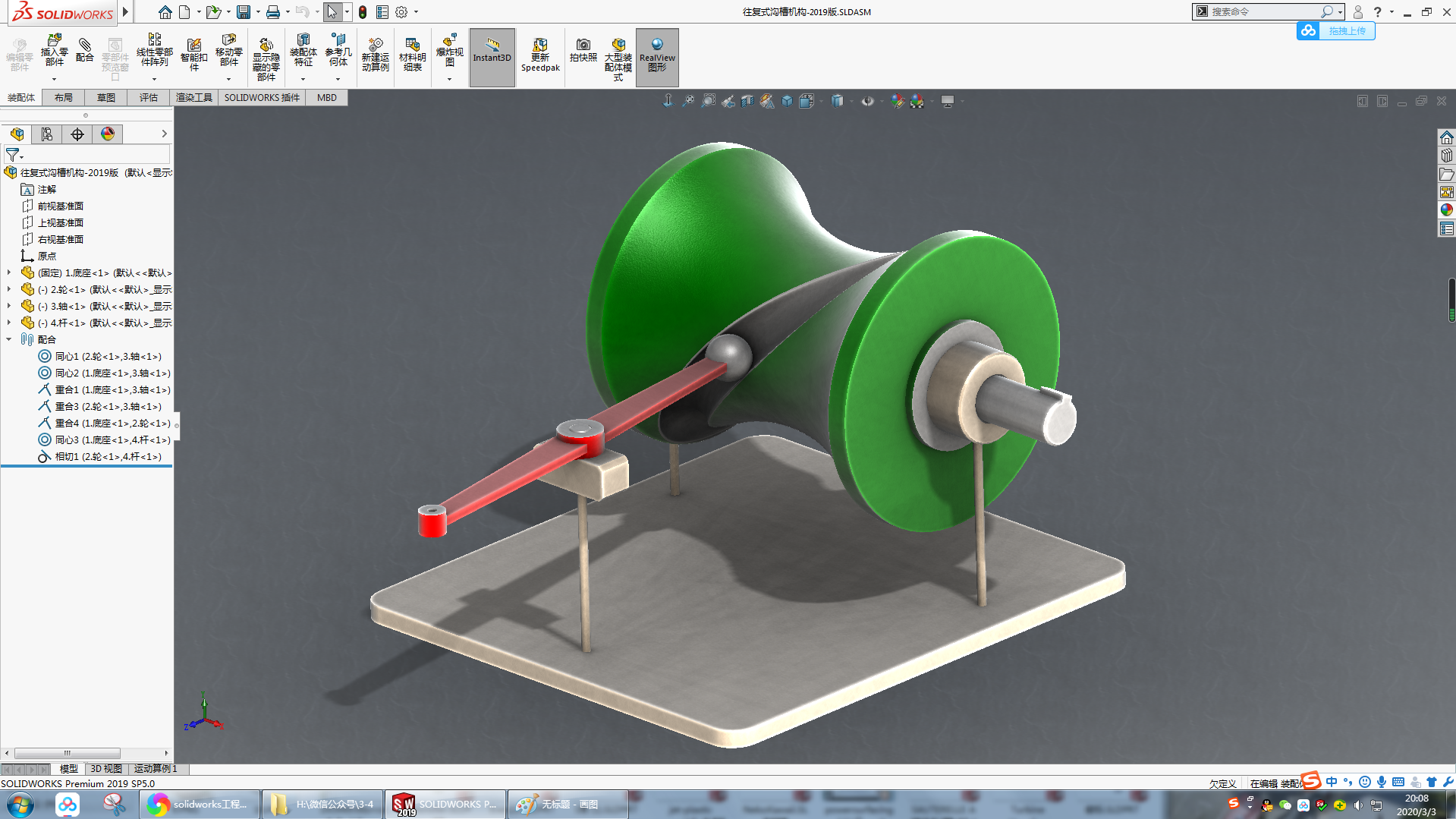Image resolution: width=1456 pixels, height=819 pixels.
Task: Open Bill of Materials (材料明细表) tool
Action: pyautogui.click(x=412, y=54)
